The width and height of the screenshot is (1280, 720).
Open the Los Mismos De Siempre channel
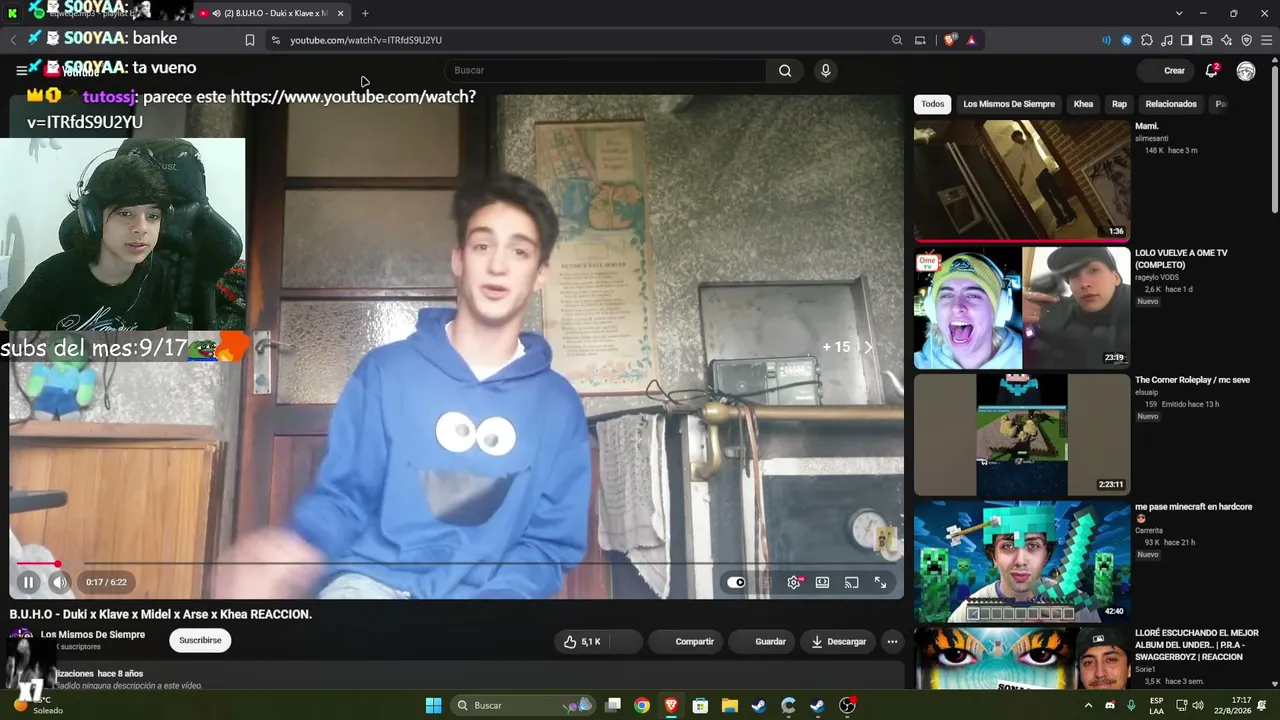[93, 635]
